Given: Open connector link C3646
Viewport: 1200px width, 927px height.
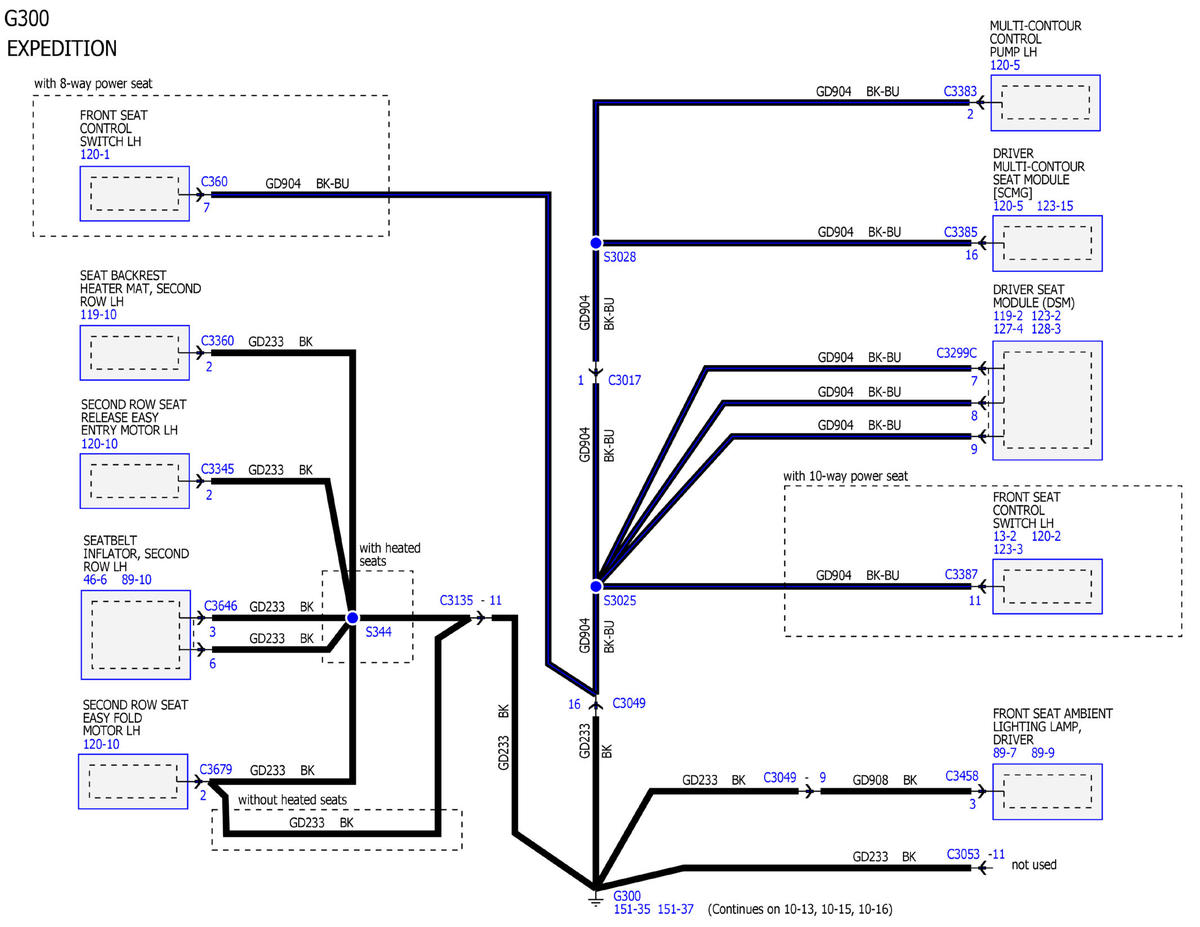Looking at the screenshot, I should click(221, 606).
